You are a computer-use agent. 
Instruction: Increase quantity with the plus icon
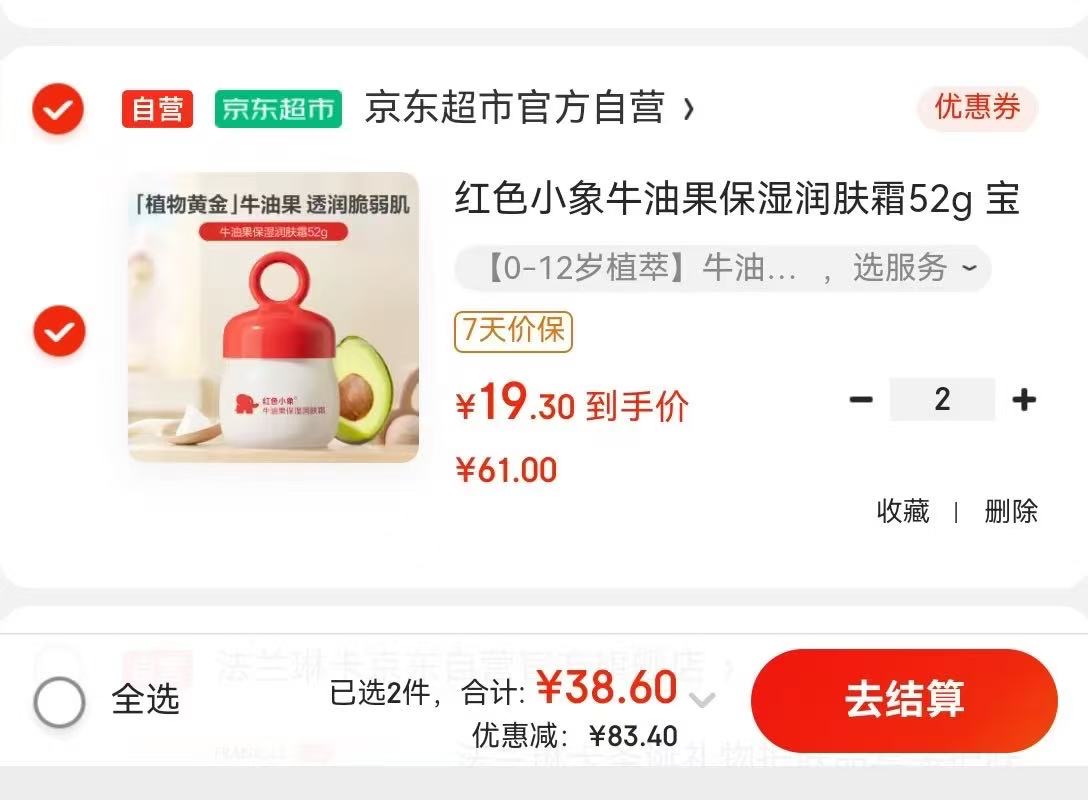[x=1024, y=400]
